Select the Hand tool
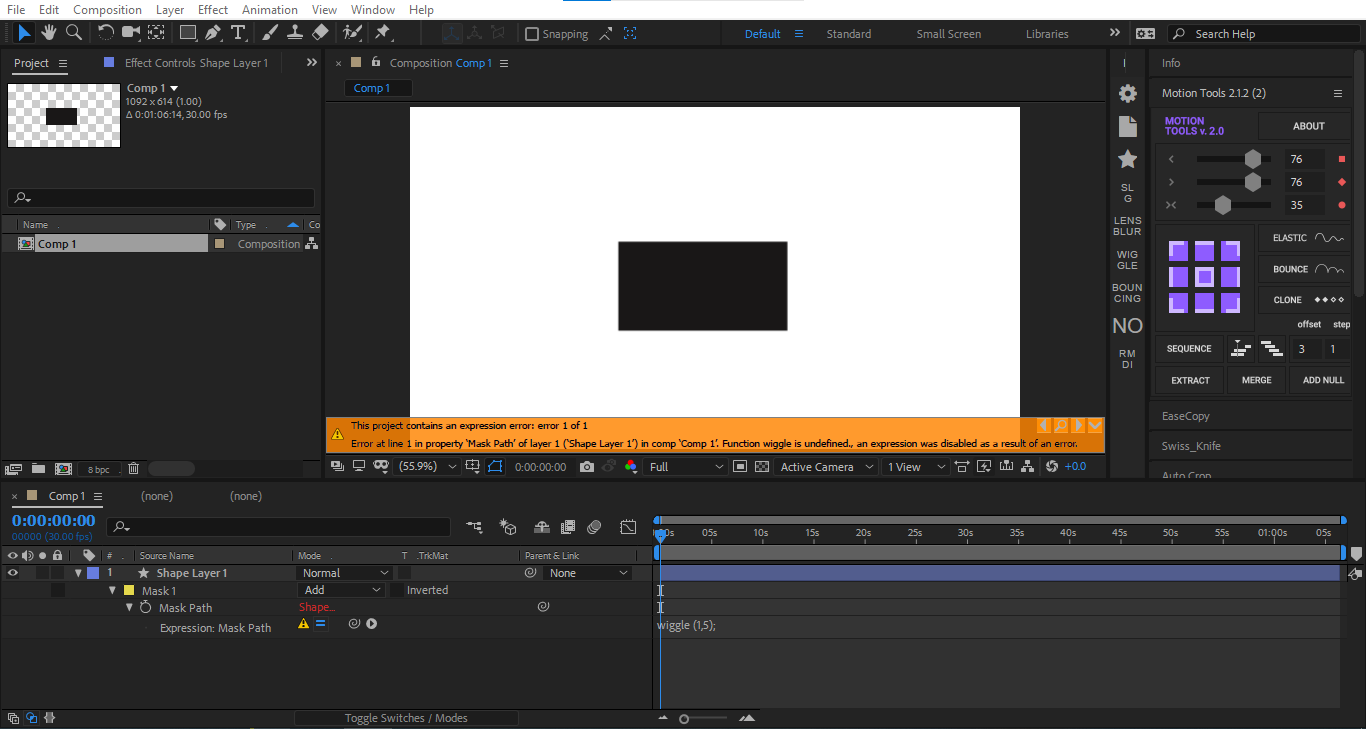The height and width of the screenshot is (729, 1366). tap(47, 33)
